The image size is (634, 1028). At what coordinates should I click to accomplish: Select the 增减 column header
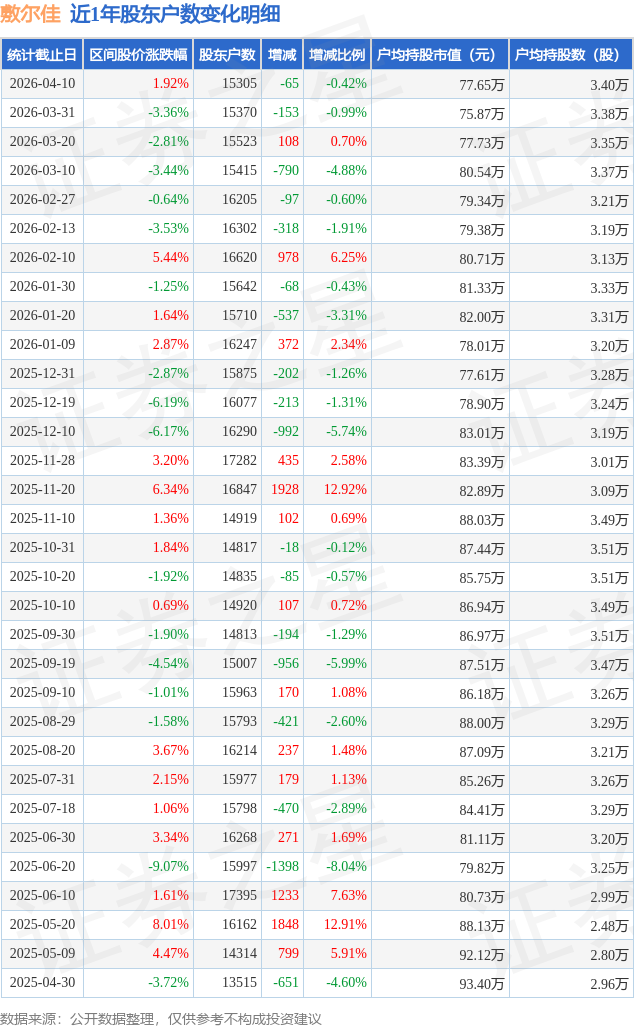click(x=282, y=55)
